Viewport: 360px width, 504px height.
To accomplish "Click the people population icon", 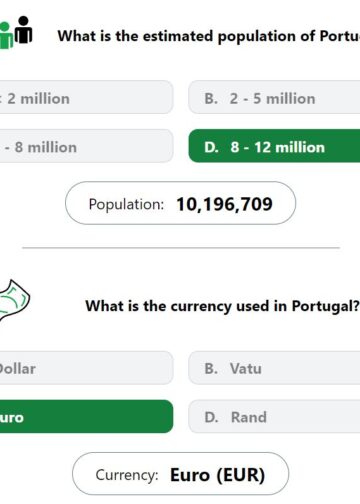I will pyautogui.click(x=16, y=32).
